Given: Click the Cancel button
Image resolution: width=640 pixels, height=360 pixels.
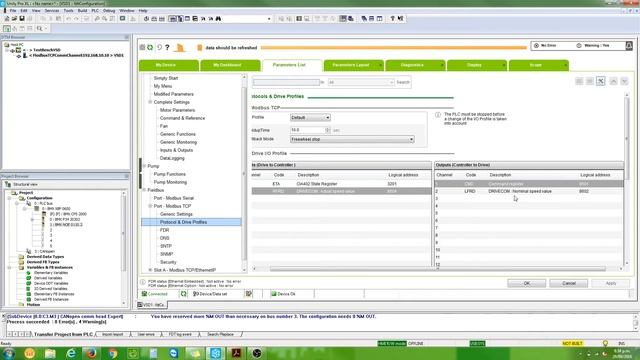Looking at the screenshot, I should point(569,283).
